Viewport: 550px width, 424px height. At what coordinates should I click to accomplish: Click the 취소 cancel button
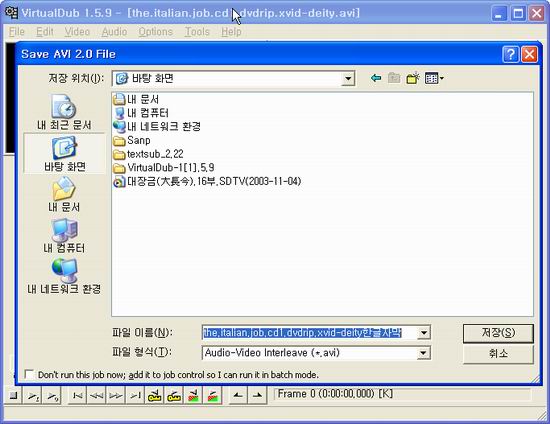point(498,354)
